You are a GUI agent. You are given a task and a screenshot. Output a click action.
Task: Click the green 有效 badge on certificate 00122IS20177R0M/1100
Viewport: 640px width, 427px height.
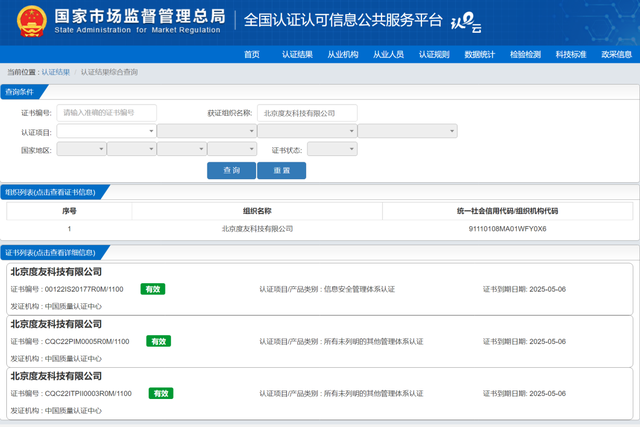[152, 289]
